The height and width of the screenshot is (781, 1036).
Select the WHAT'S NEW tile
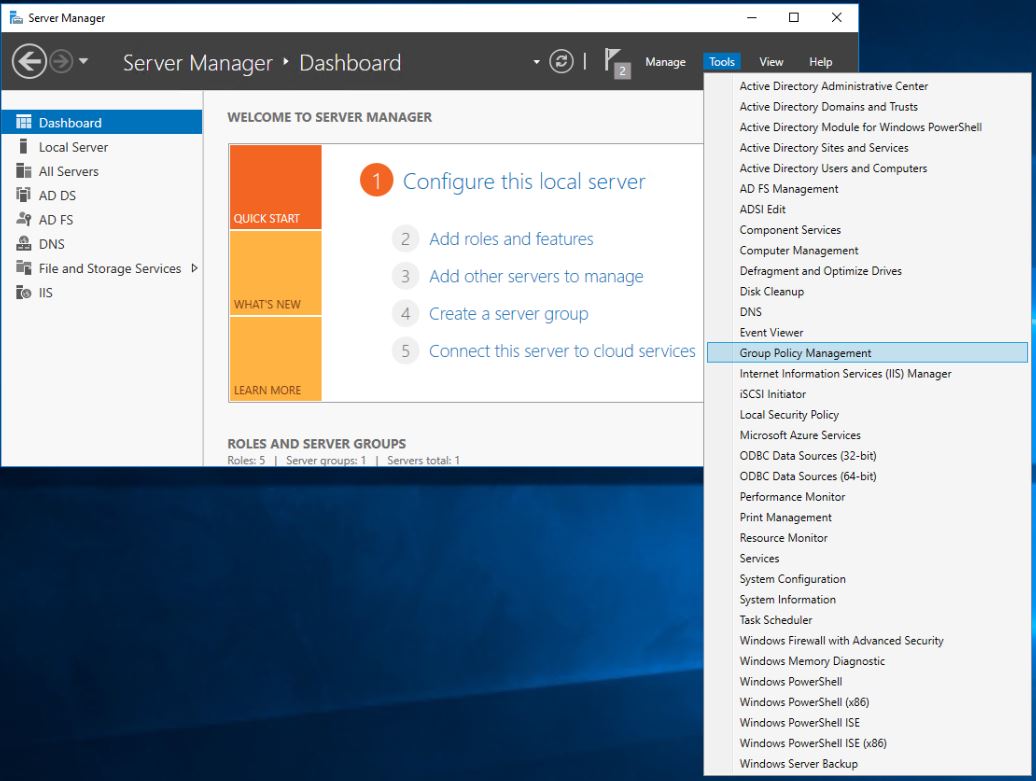pyautogui.click(x=275, y=273)
